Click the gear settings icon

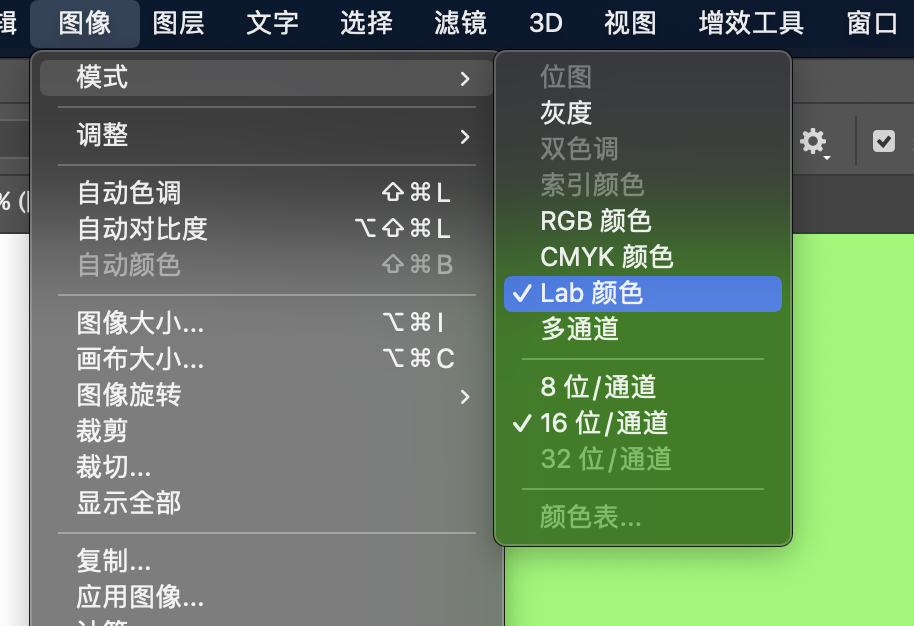tap(814, 141)
